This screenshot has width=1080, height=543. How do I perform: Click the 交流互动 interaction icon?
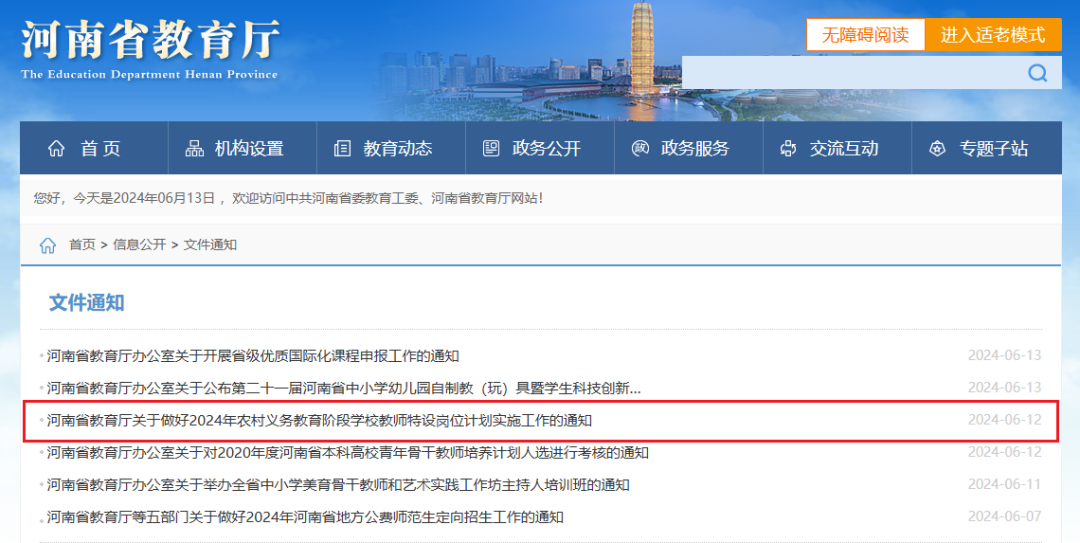click(788, 149)
